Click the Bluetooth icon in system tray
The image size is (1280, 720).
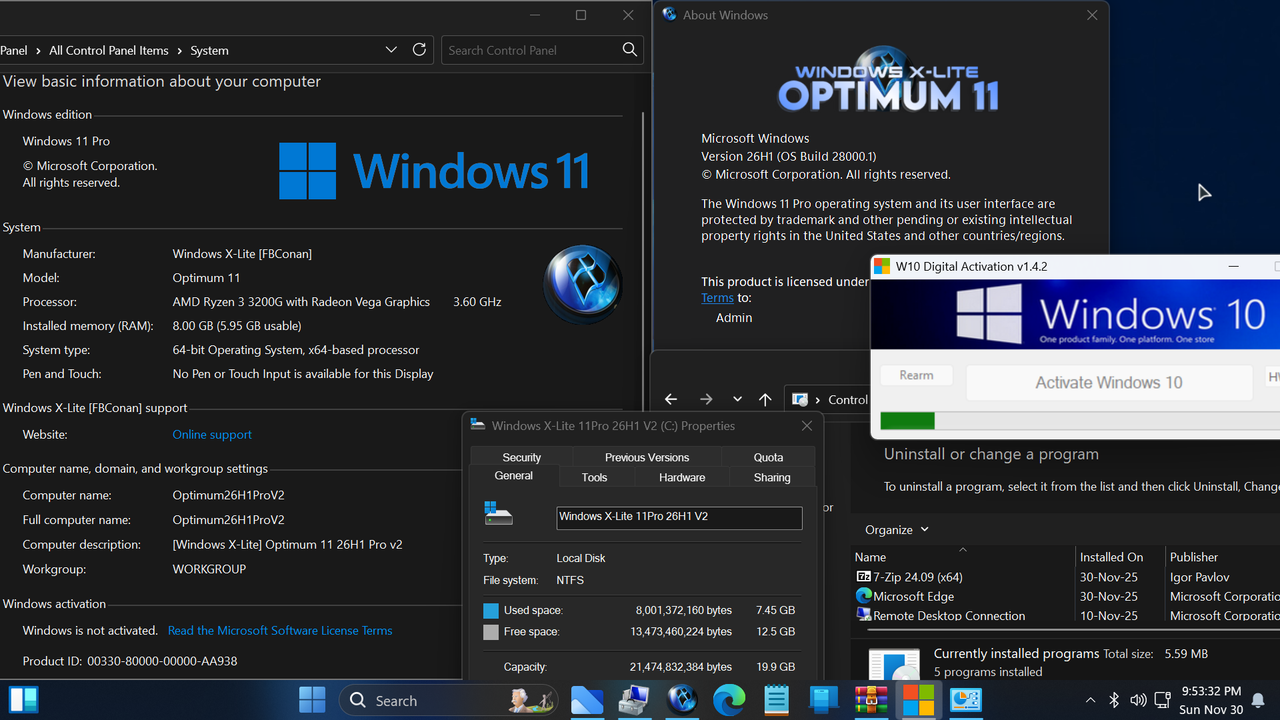click(x=1114, y=700)
